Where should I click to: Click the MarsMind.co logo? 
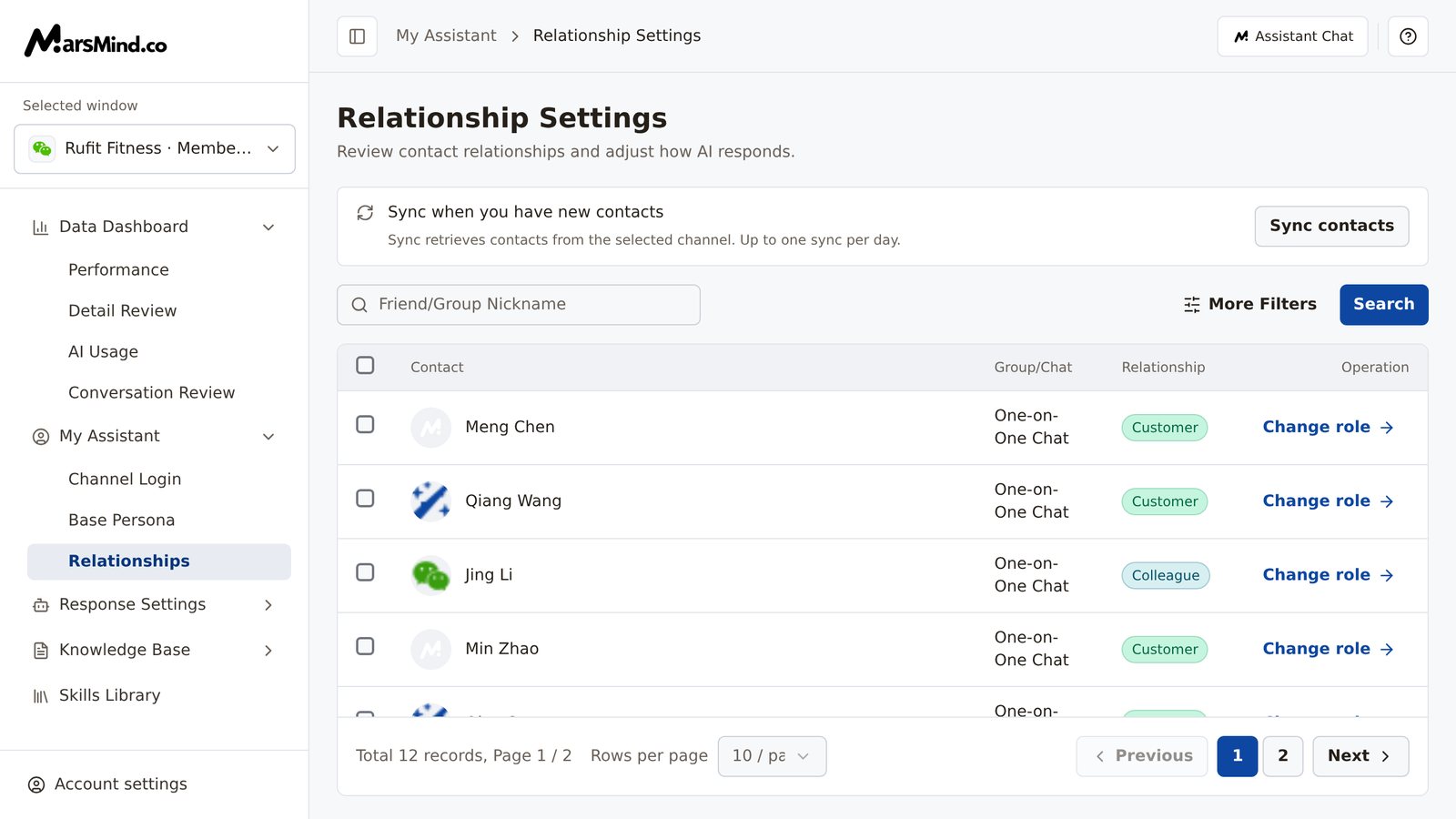point(96,41)
